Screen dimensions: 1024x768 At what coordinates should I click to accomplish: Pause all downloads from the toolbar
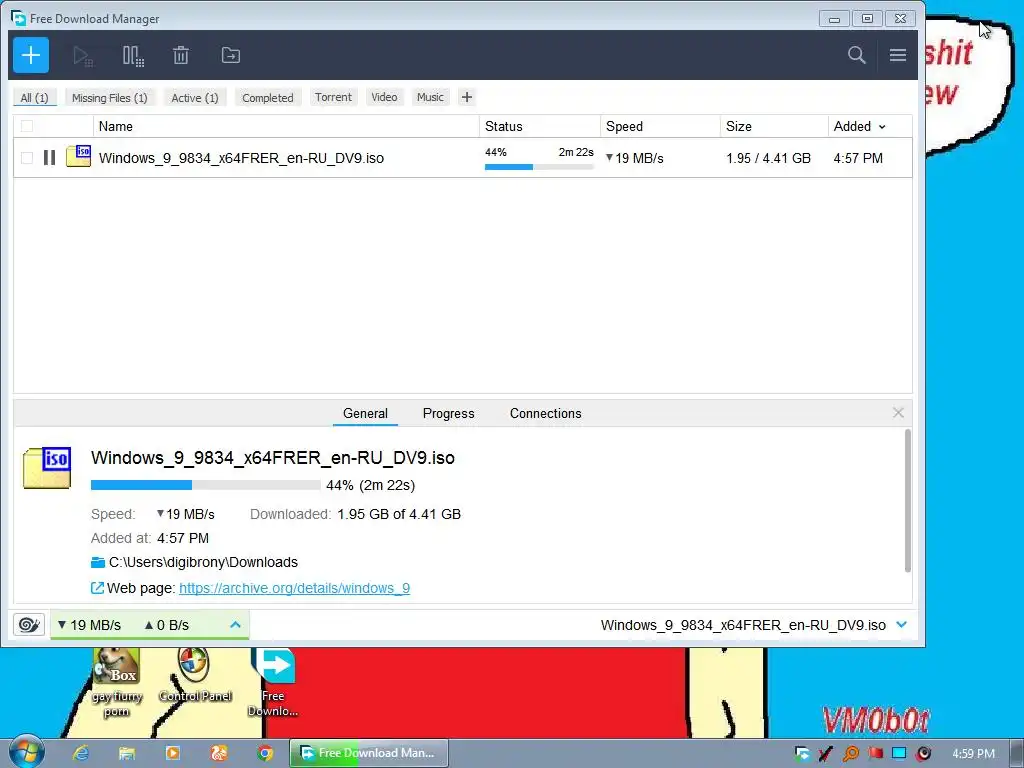[x=133, y=56]
